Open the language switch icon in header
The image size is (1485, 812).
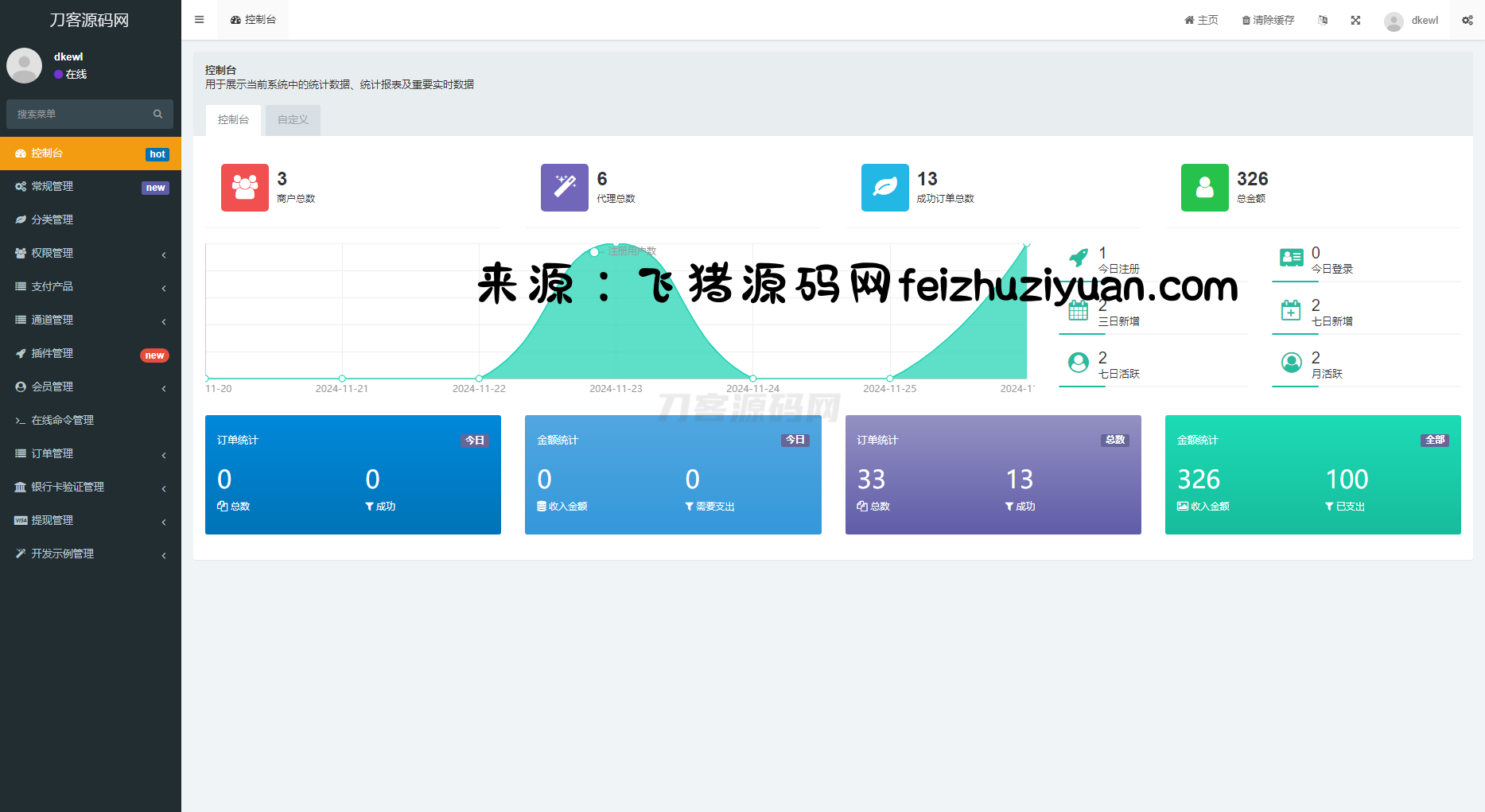1323,20
